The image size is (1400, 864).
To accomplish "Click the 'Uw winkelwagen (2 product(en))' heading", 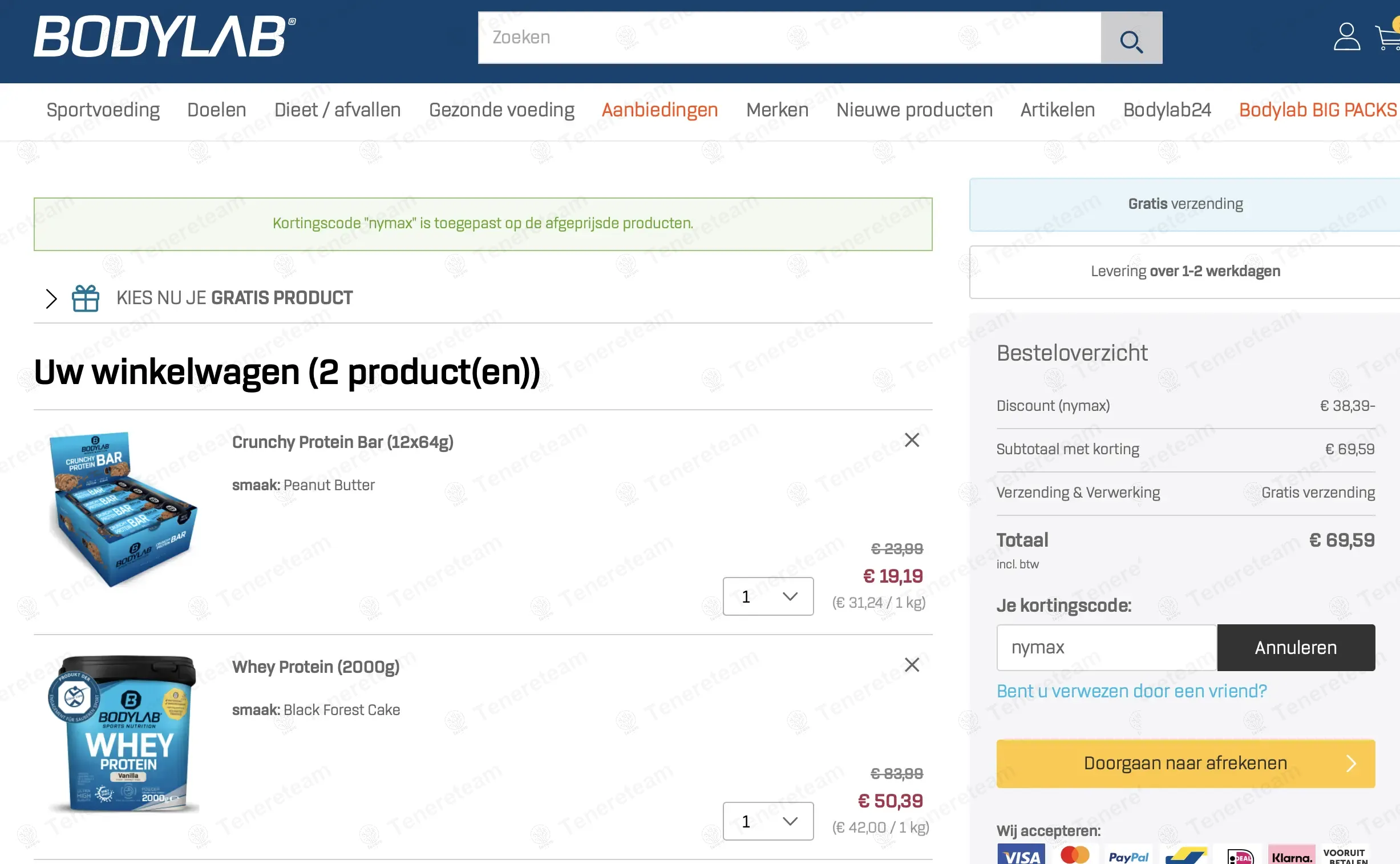I will pos(288,372).
